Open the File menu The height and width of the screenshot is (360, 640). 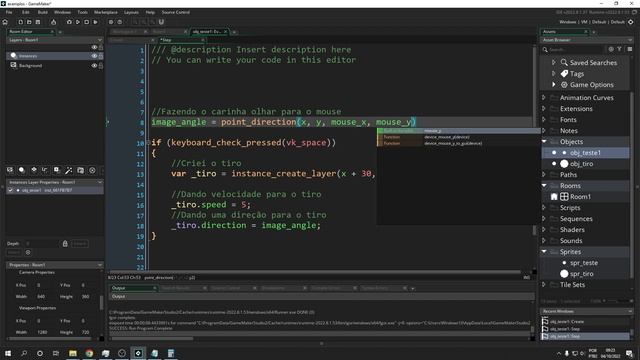click(9, 12)
